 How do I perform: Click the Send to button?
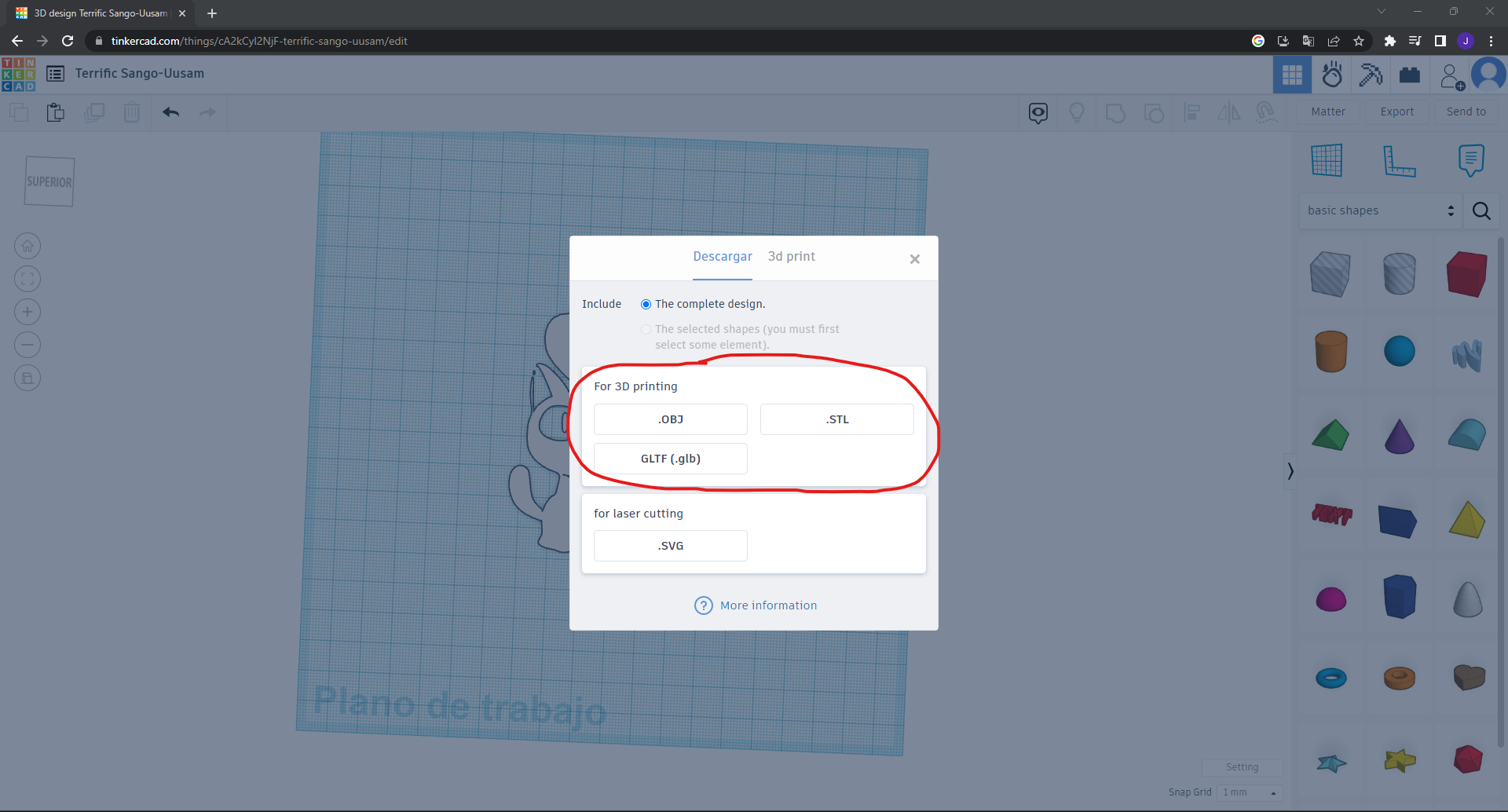1466,112
